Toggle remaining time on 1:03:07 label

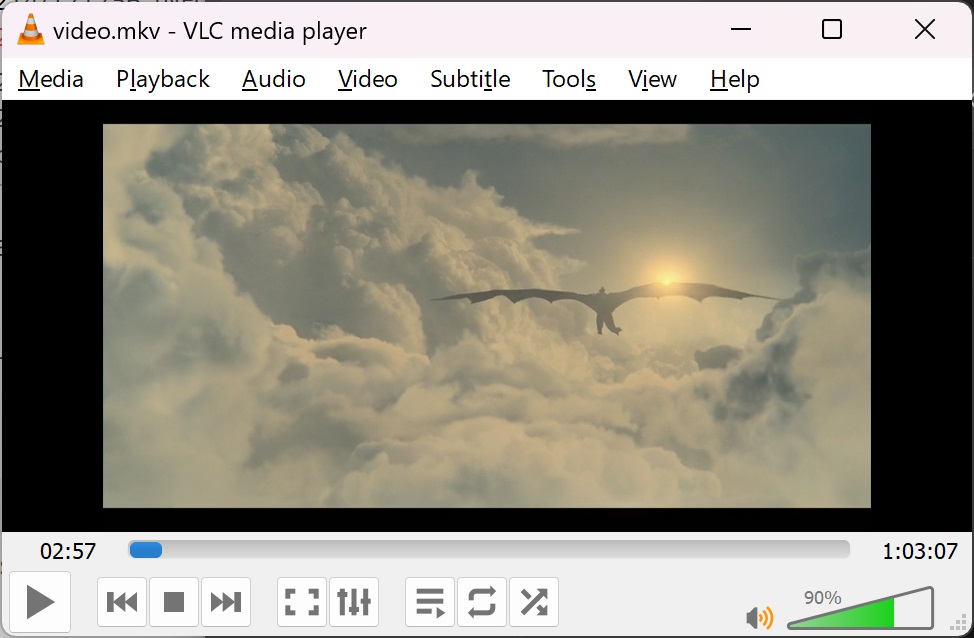(920, 551)
